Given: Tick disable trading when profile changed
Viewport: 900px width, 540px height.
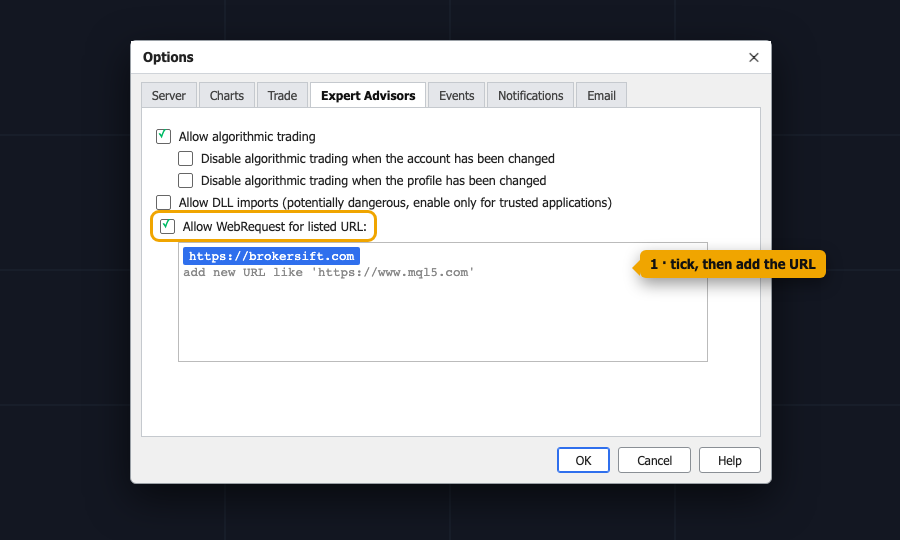Looking at the screenshot, I should pyautogui.click(x=185, y=180).
